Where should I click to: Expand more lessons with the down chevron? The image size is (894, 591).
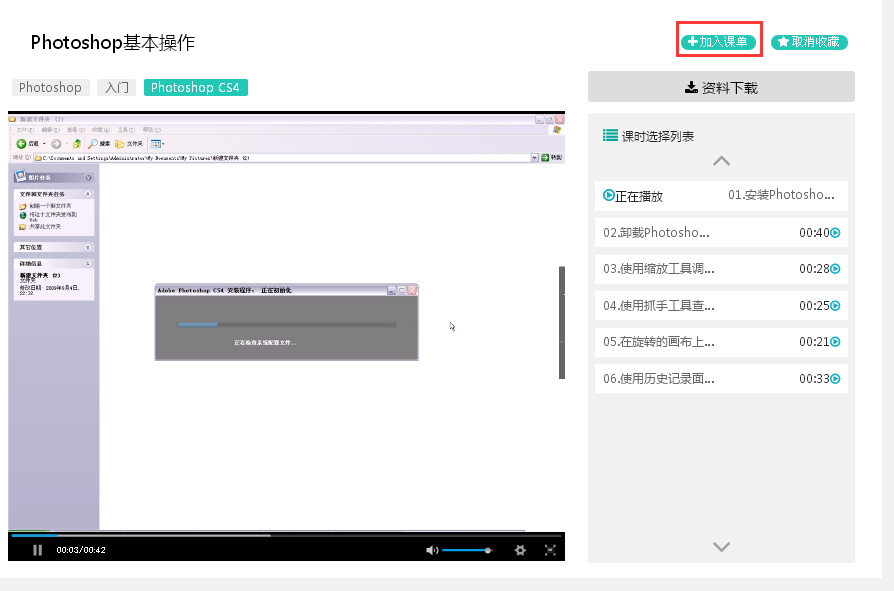[x=720, y=547]
